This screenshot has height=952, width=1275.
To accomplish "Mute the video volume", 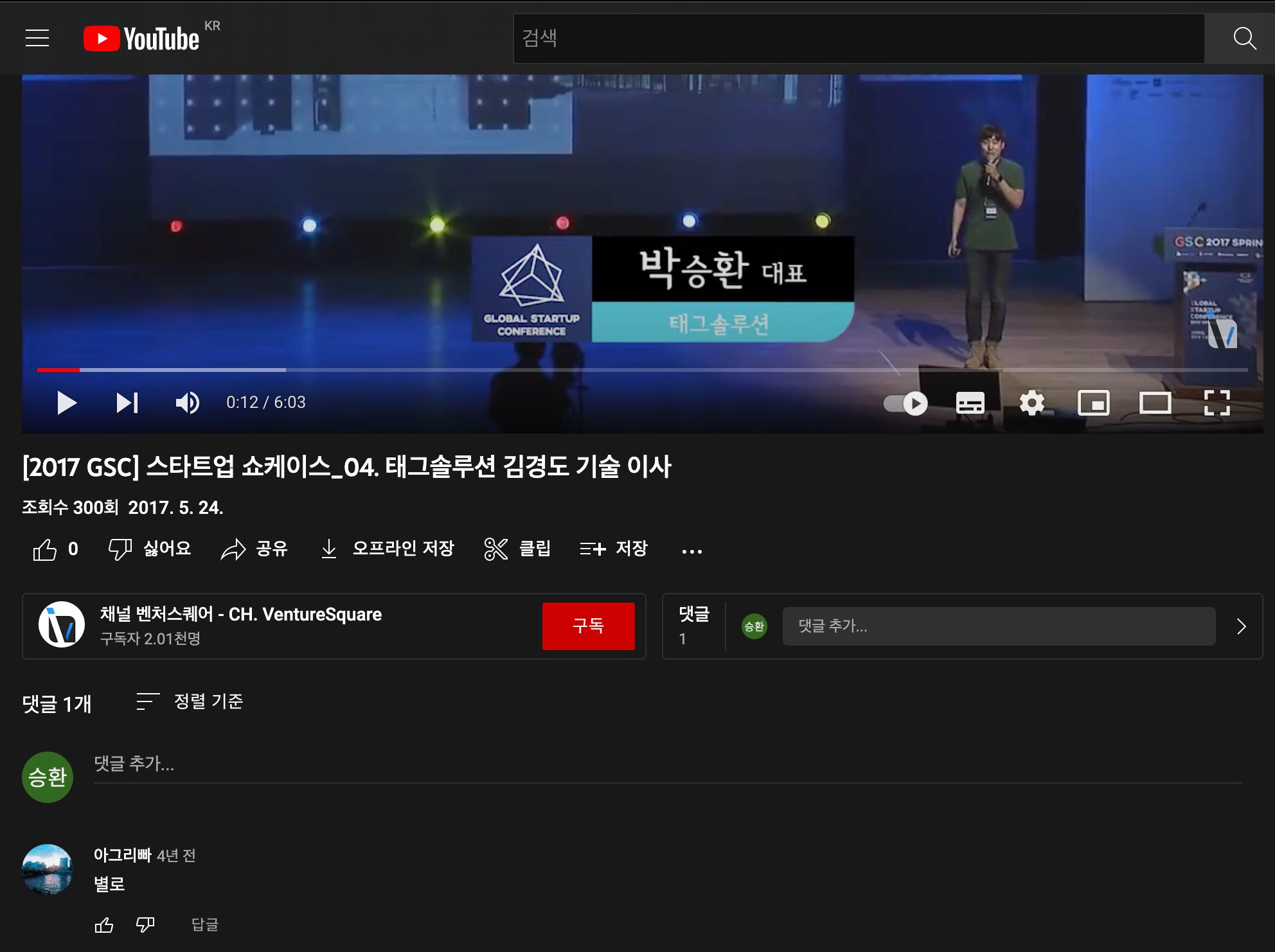I will (187, 403).
